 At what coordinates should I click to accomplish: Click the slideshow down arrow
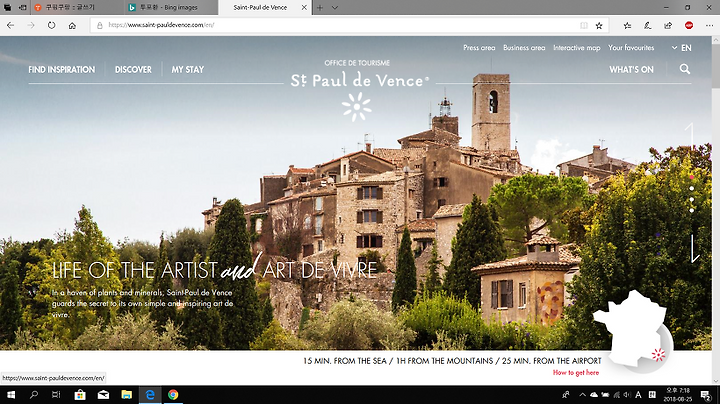[x=694, y=248]
